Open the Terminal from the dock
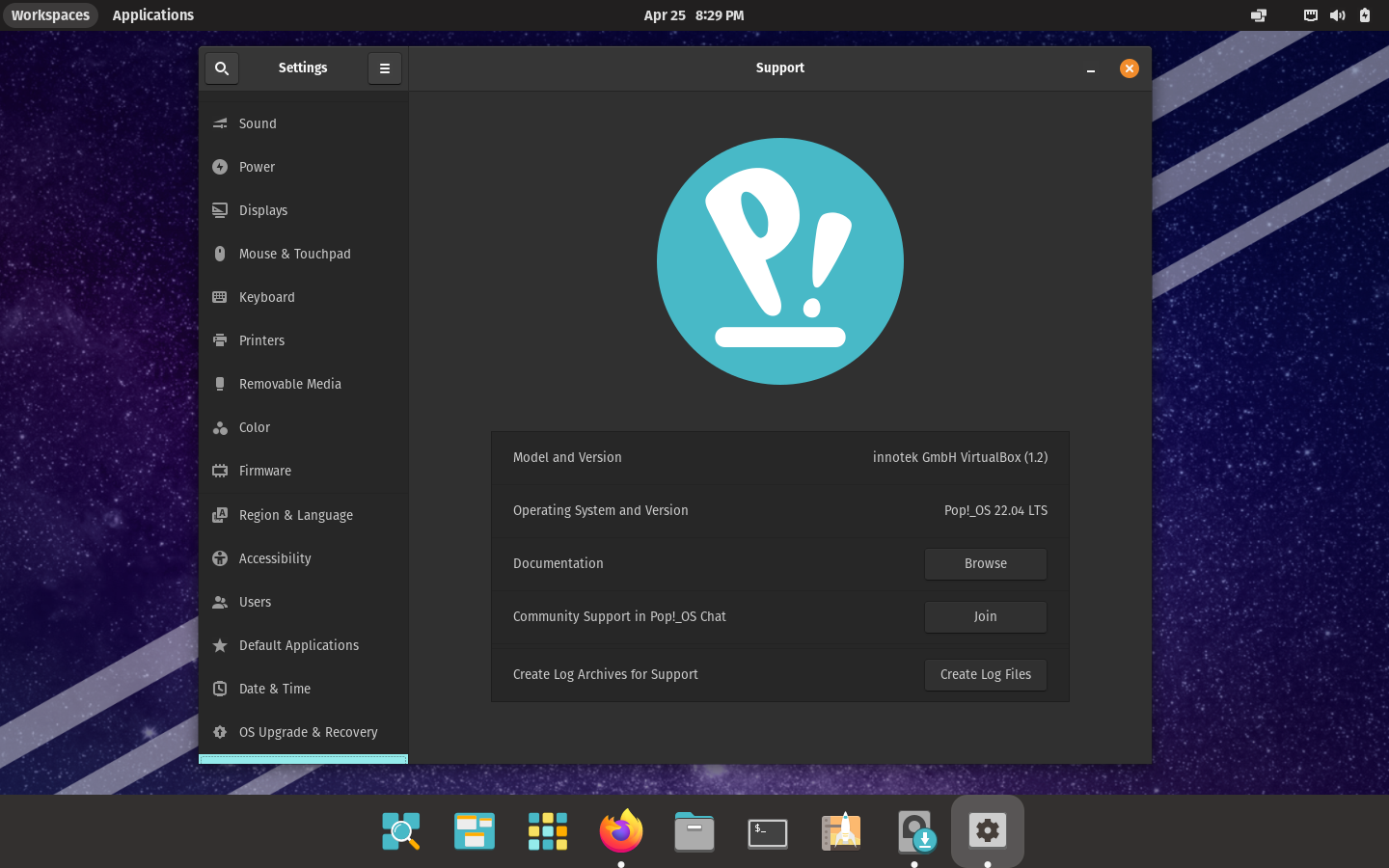 768,832
